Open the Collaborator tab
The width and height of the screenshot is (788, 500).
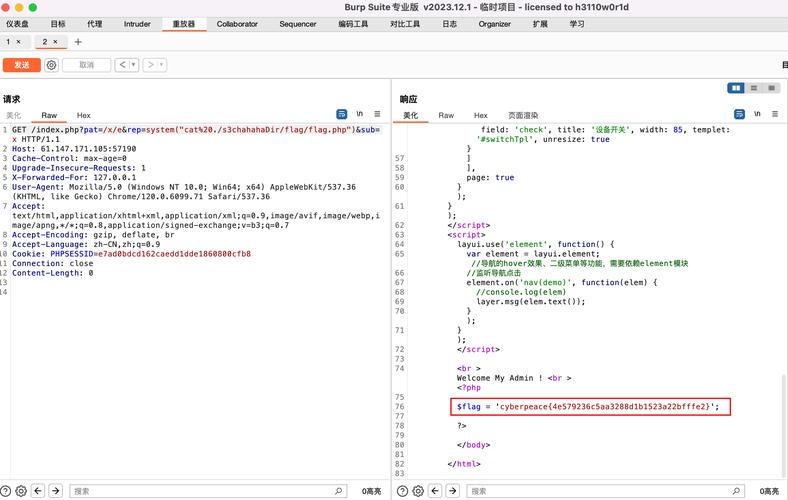[x=237, y=24]
